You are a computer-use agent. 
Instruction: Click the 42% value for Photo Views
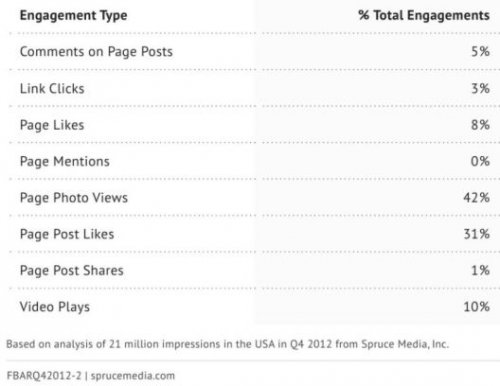tap(477, 198)
